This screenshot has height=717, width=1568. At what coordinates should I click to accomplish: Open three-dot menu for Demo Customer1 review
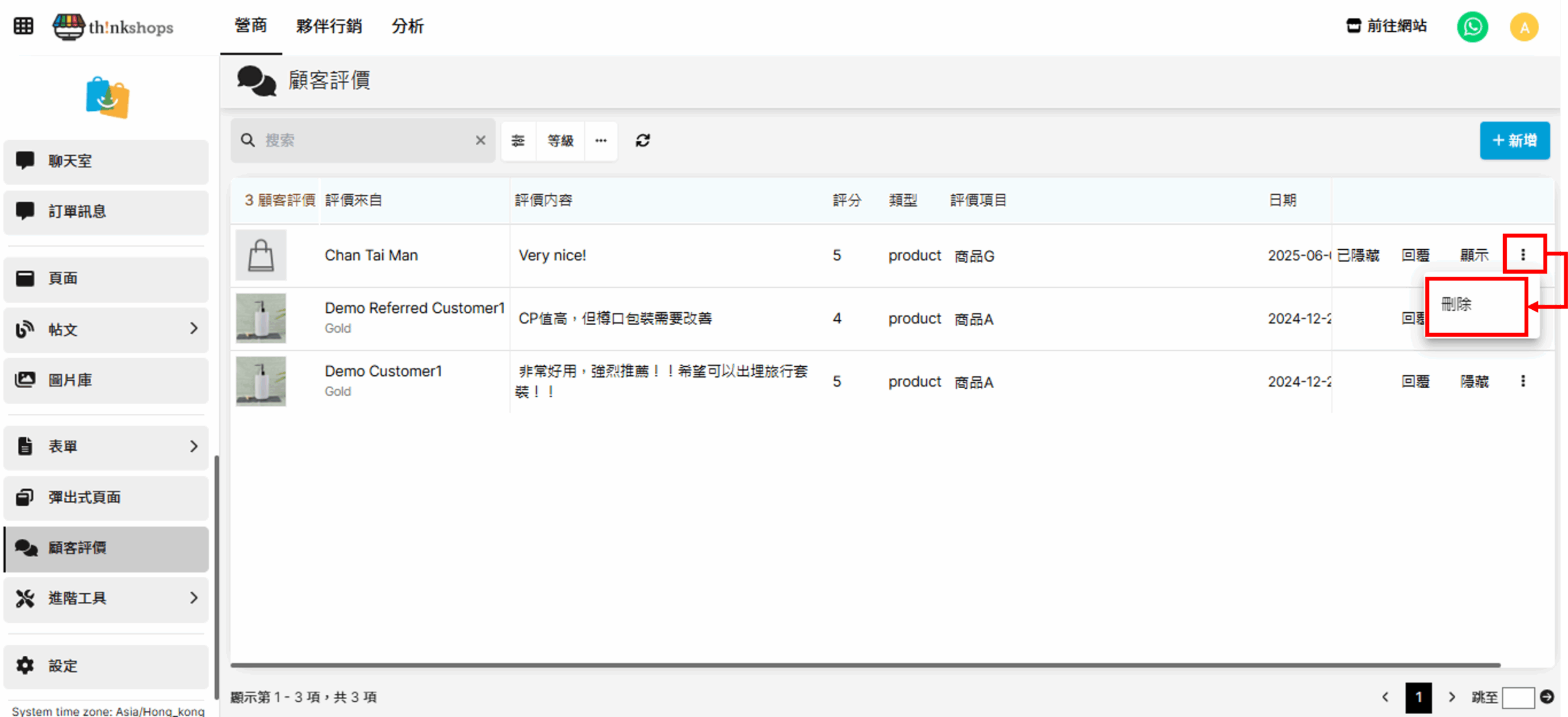click(1523, 381)
